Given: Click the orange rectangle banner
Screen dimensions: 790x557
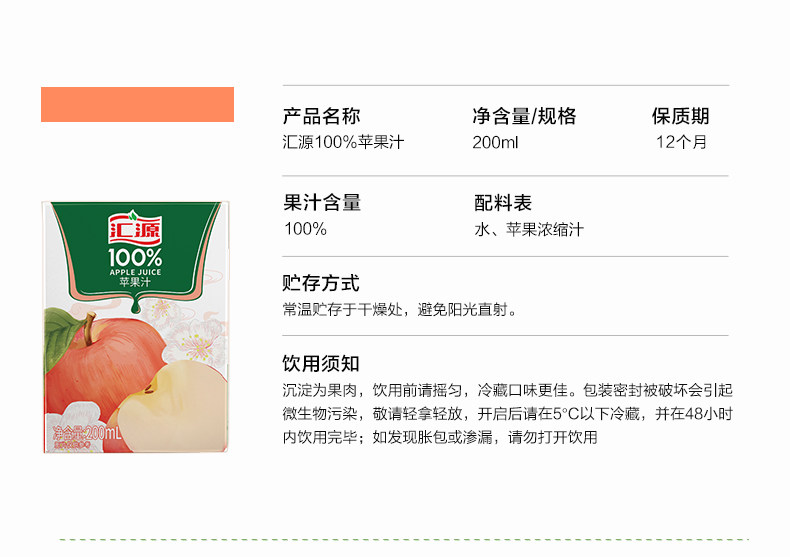Looking at the screenshot, I should point(138,104).
